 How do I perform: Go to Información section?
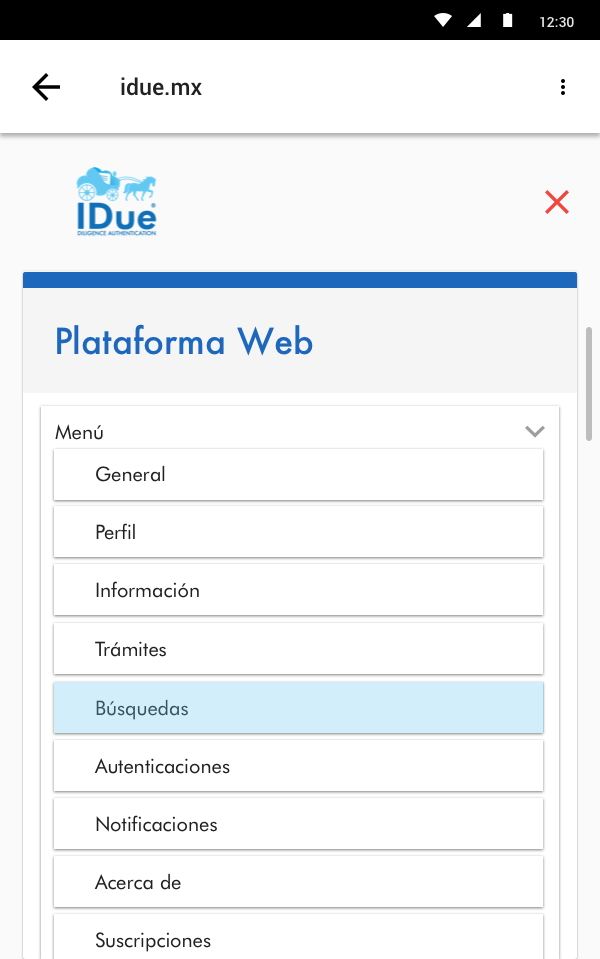[298, 591]
